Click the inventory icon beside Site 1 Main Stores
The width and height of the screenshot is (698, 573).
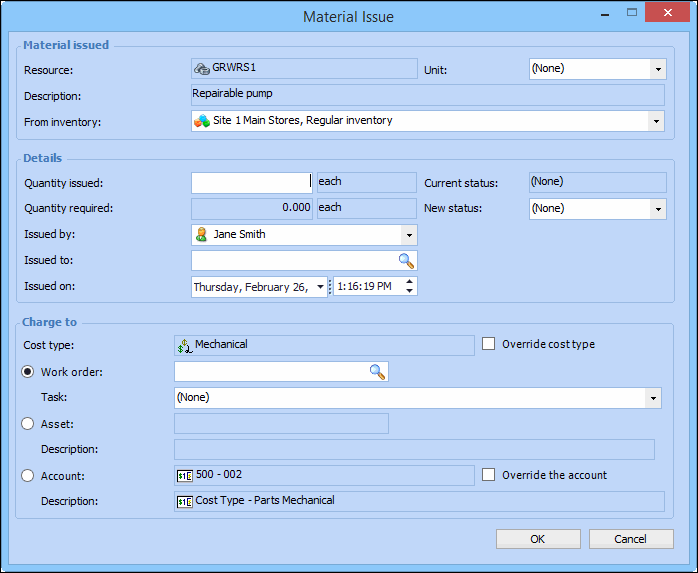point(202,121)
